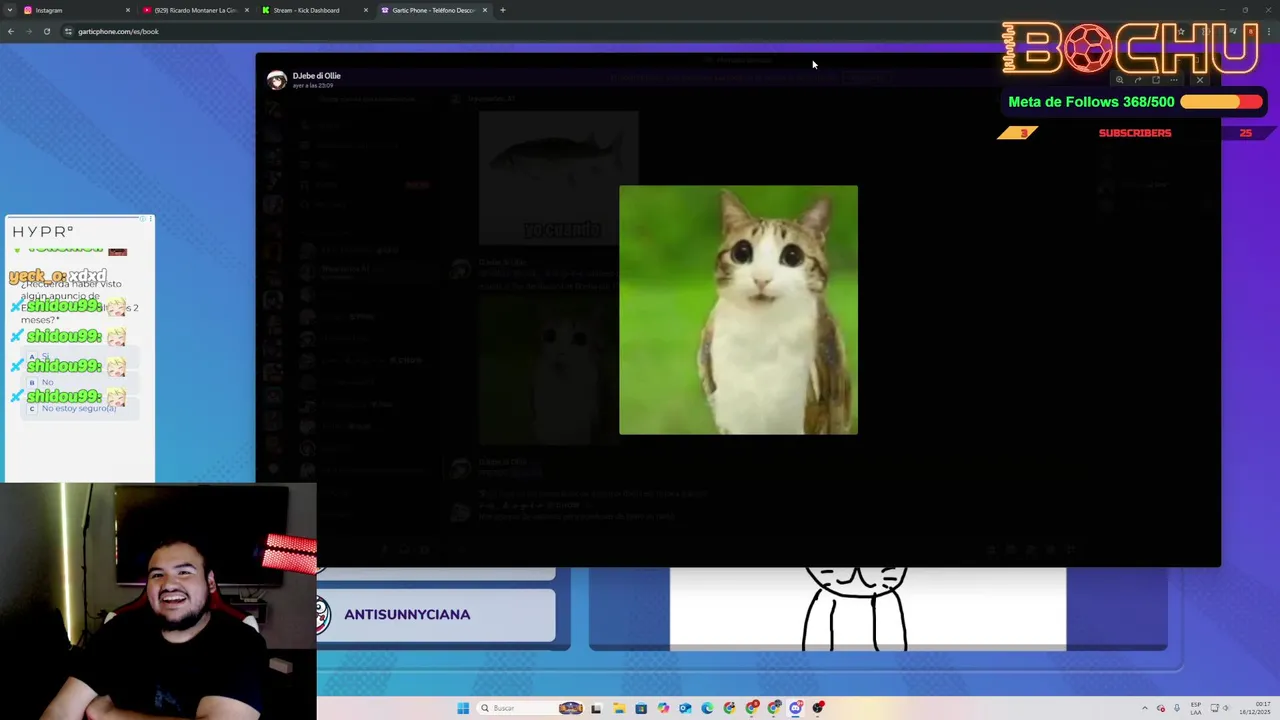Click the stick-figure drawing panel
The height and width of the screenshot is (720, 1280).
point(867,608)
